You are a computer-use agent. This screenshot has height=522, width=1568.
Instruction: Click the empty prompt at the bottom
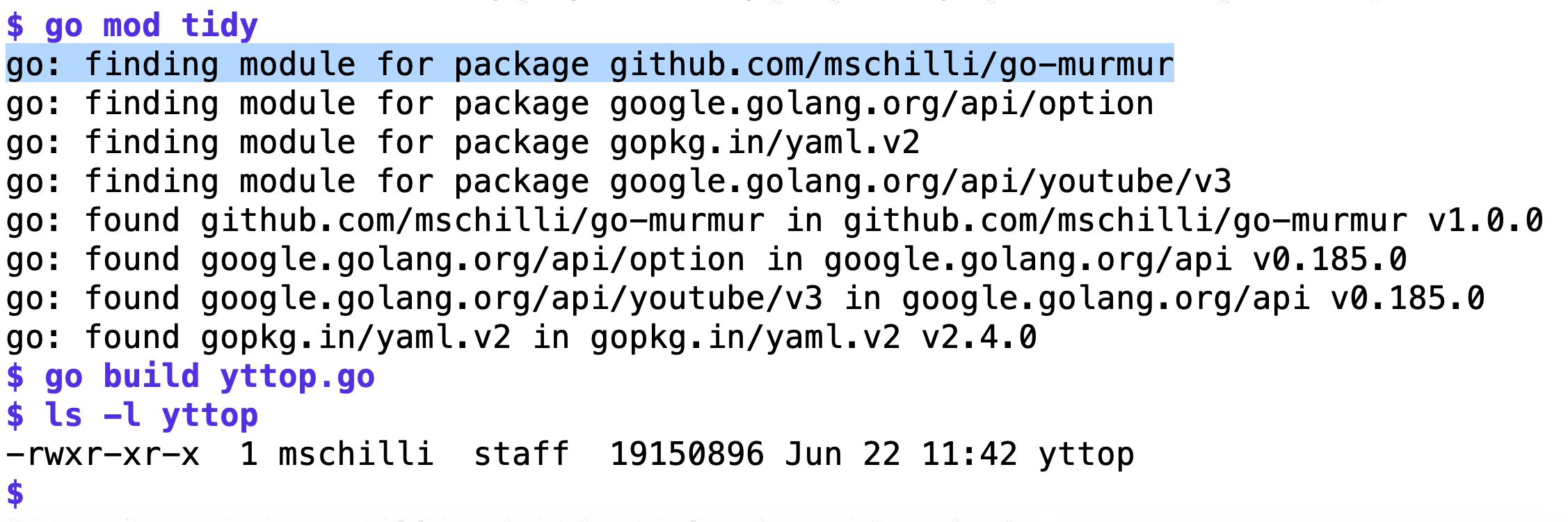click(15, 493)
